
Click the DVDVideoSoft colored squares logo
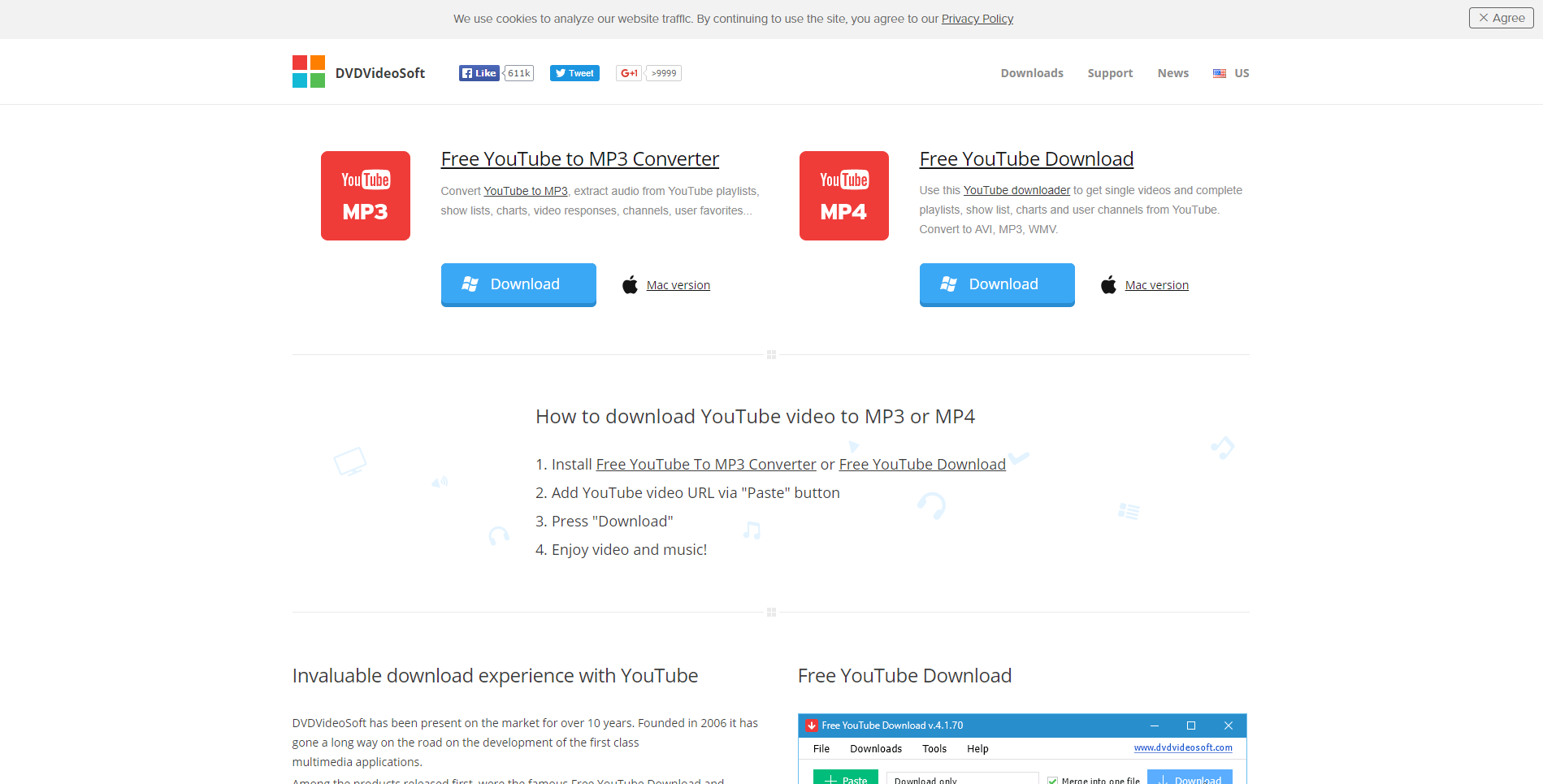(309, 71)
